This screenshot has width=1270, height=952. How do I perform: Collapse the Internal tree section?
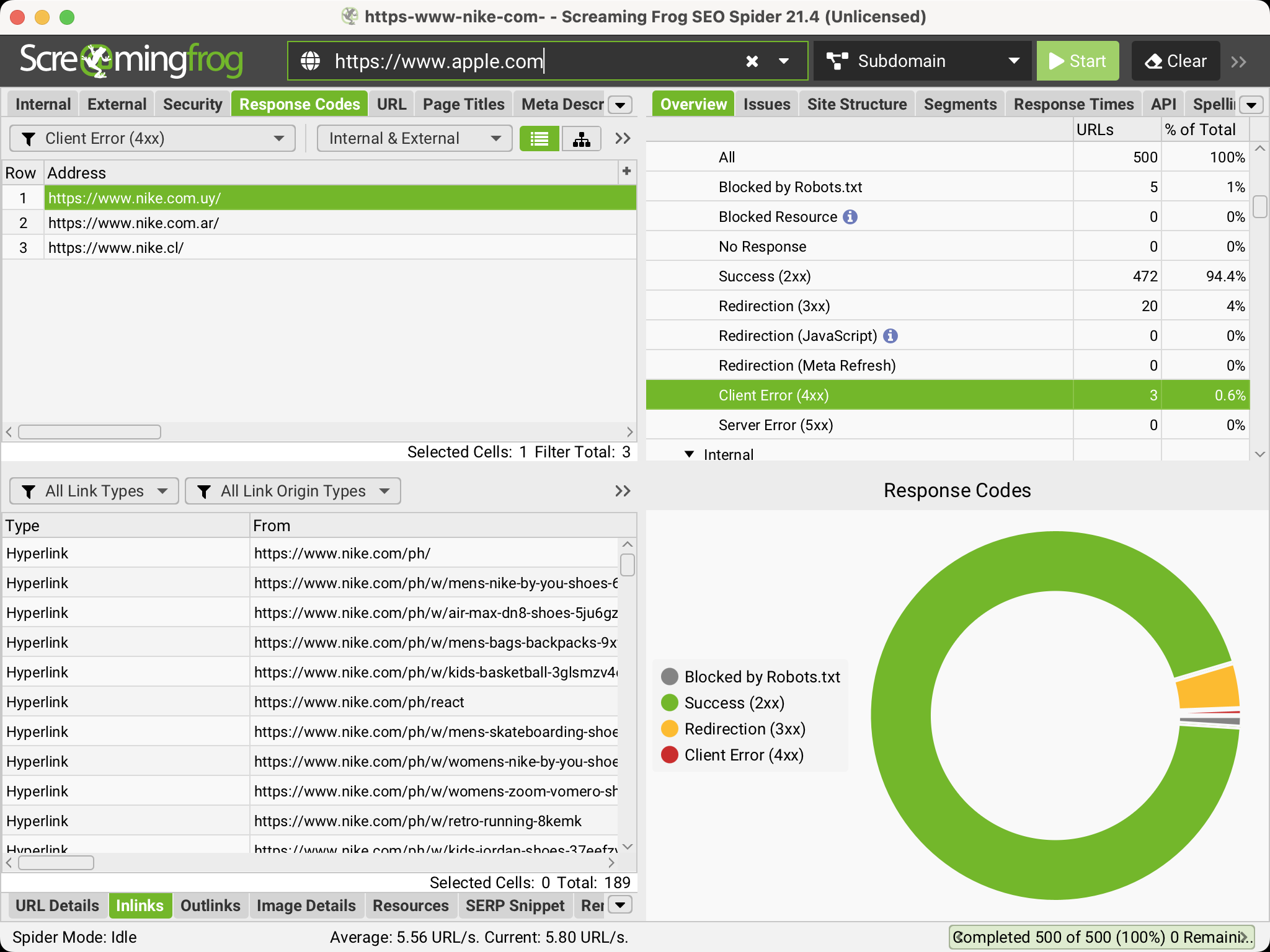coord(689,454)
